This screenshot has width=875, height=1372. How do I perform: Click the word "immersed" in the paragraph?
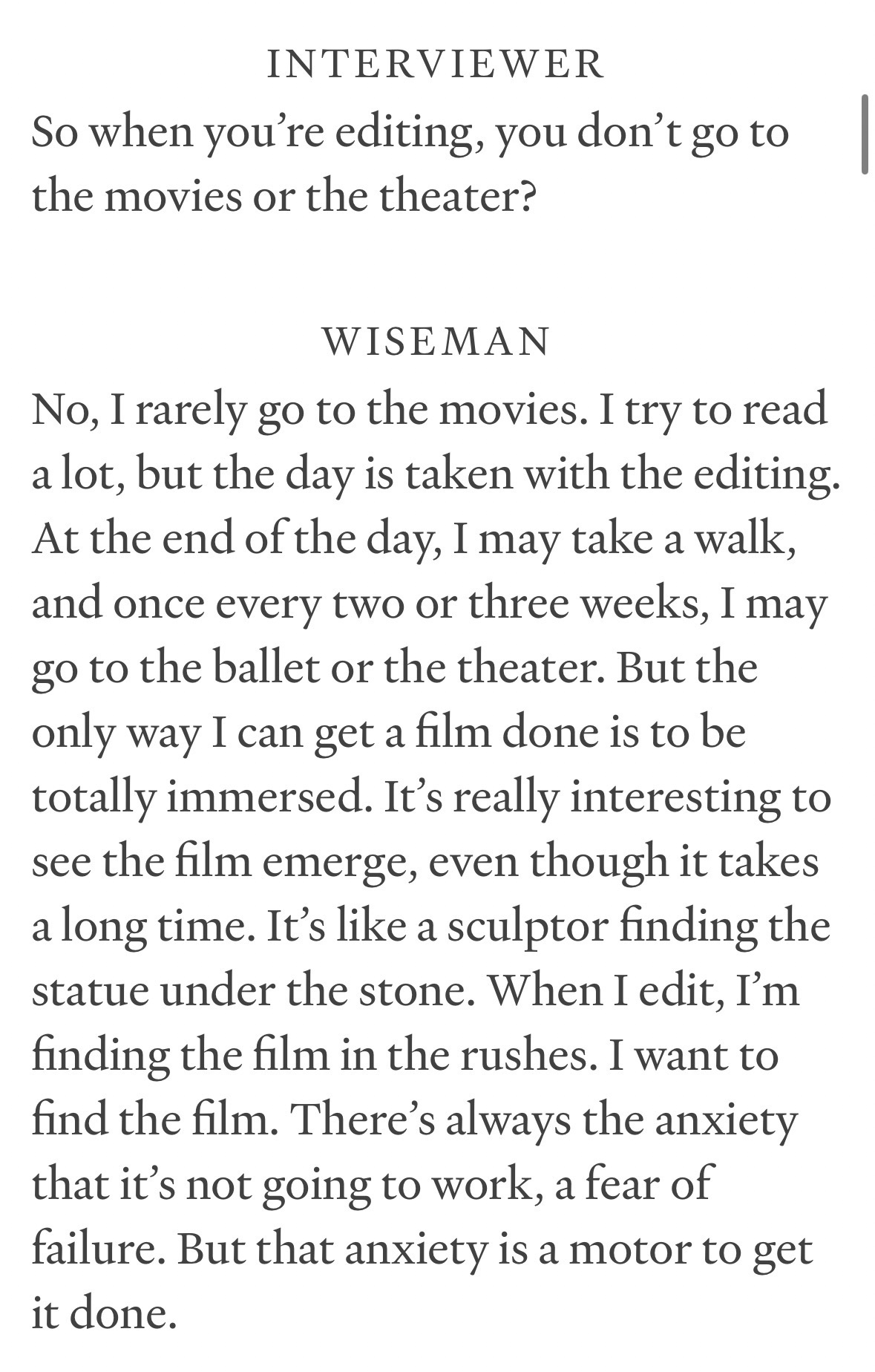(269, 797)
